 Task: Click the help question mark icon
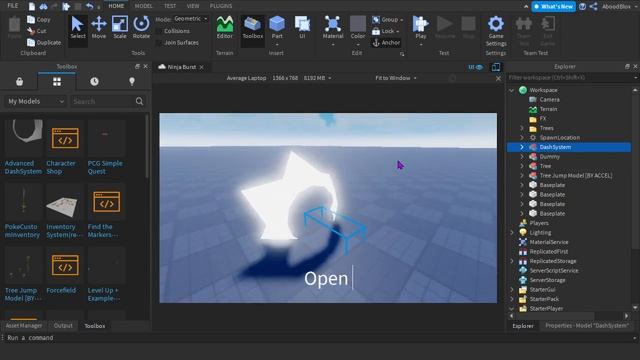582,6
